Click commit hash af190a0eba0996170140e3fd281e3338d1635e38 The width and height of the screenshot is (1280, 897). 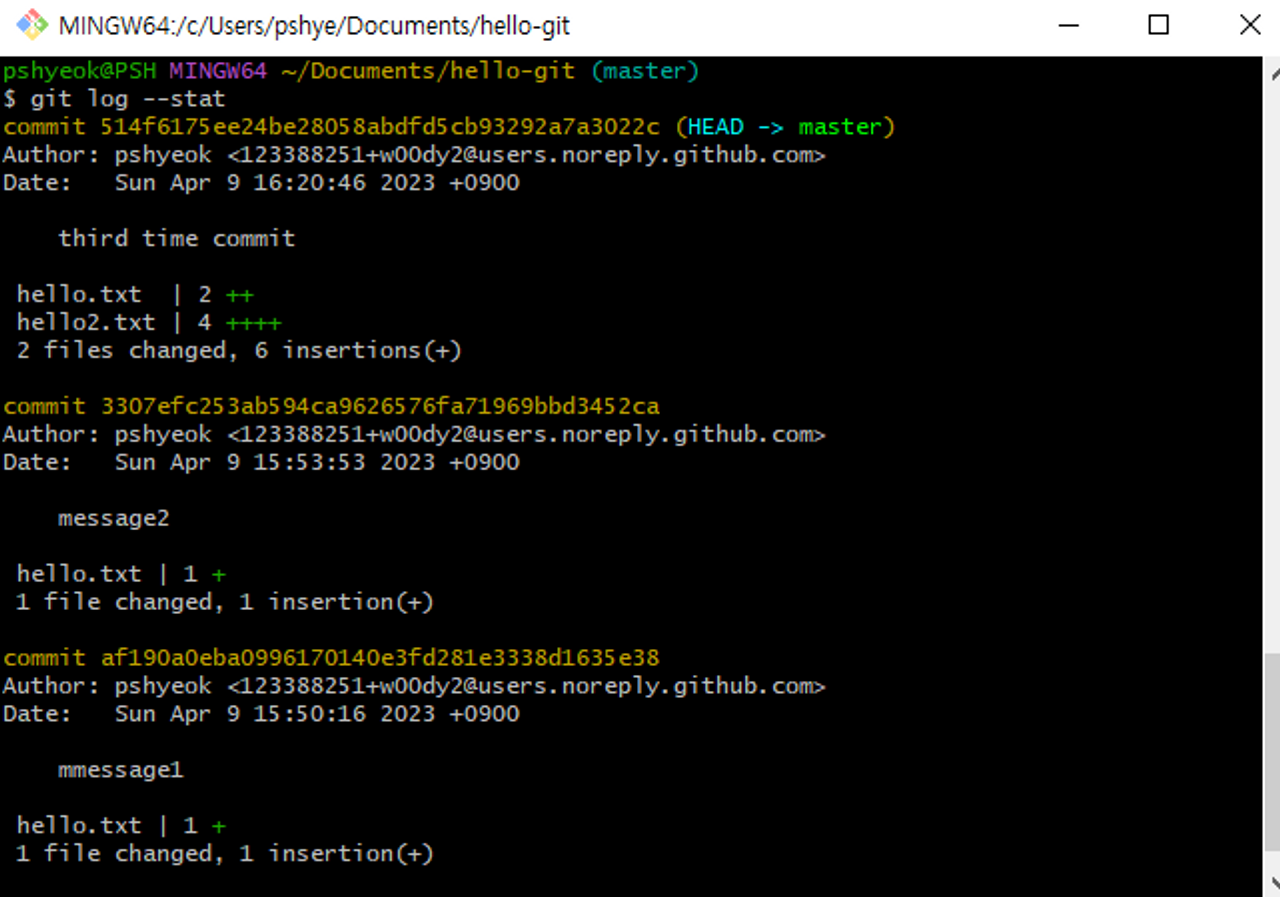(380, 658)
